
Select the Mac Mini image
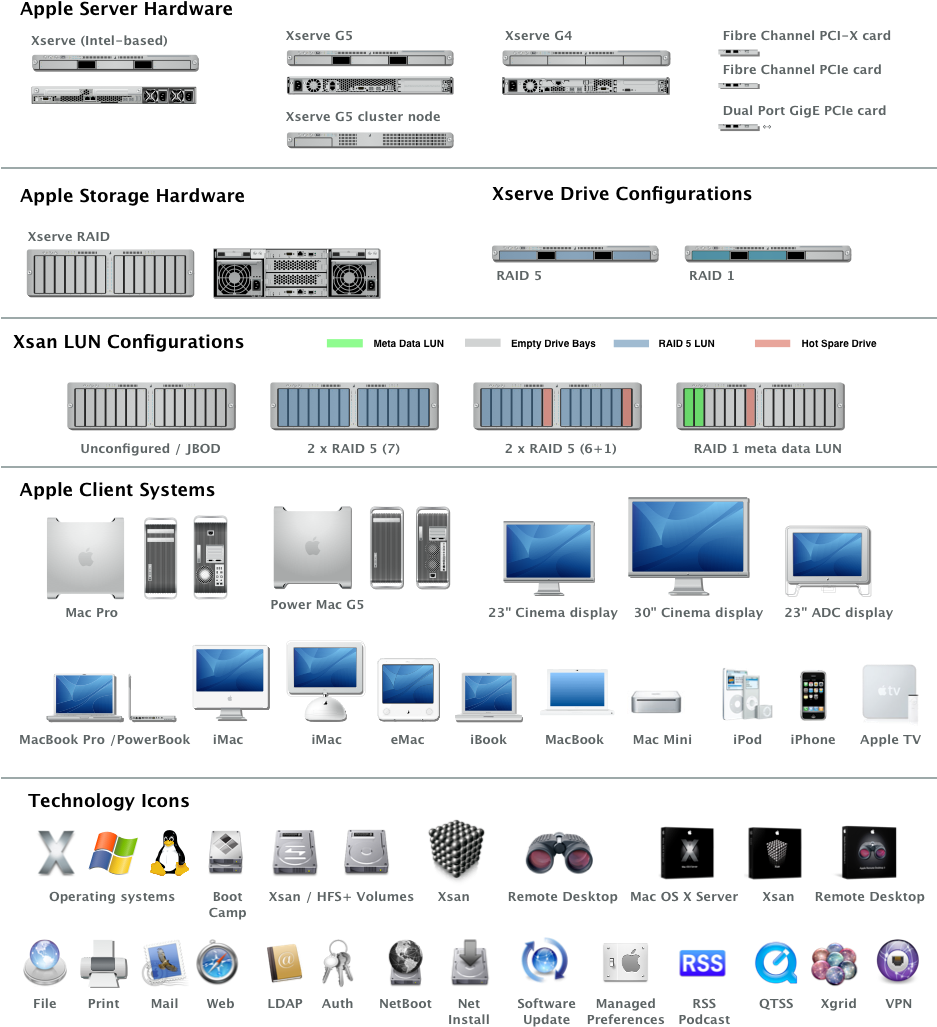click(x=656, y=702)
